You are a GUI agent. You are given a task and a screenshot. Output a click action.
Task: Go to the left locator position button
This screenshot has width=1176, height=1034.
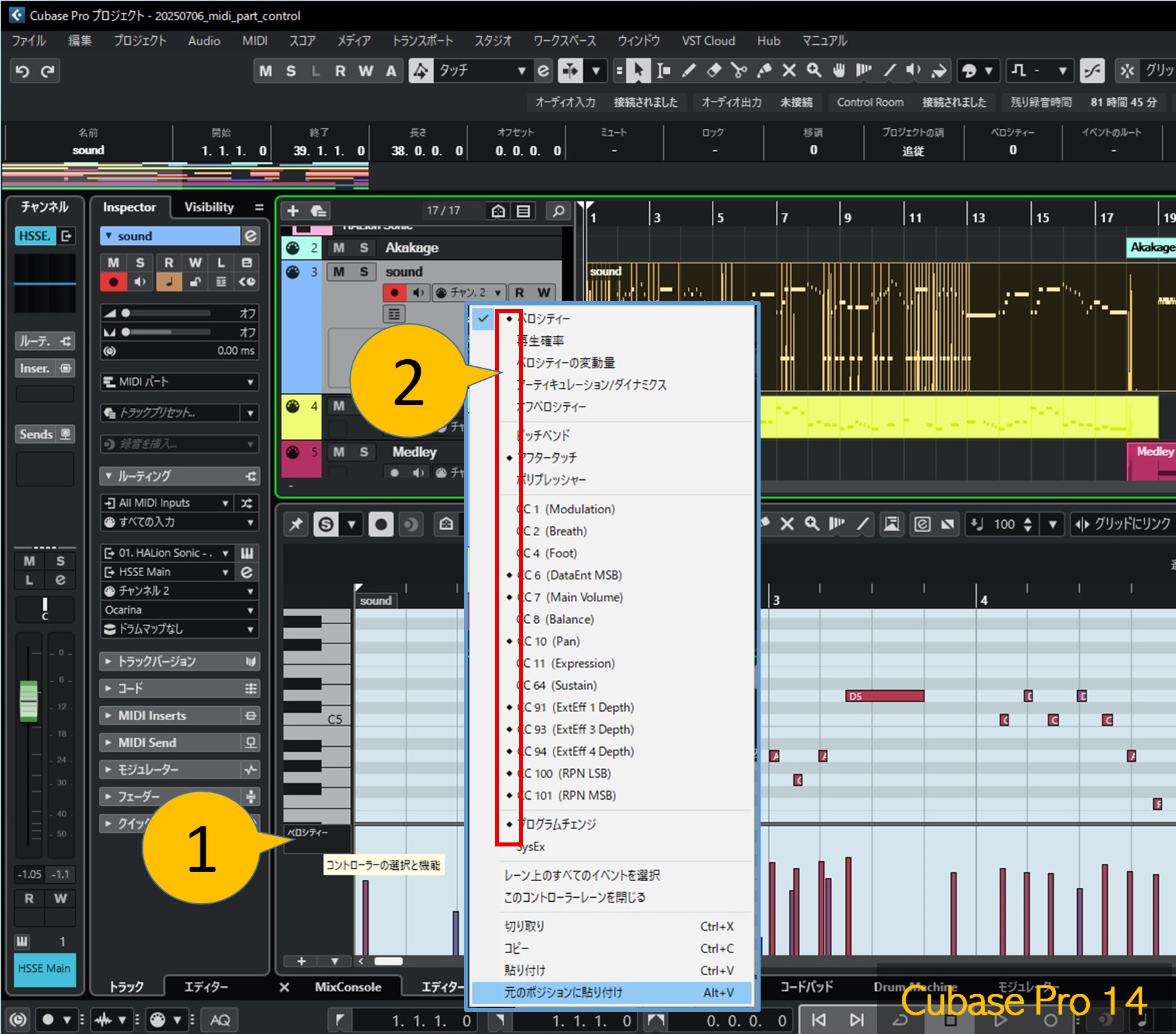[339, 1019]
